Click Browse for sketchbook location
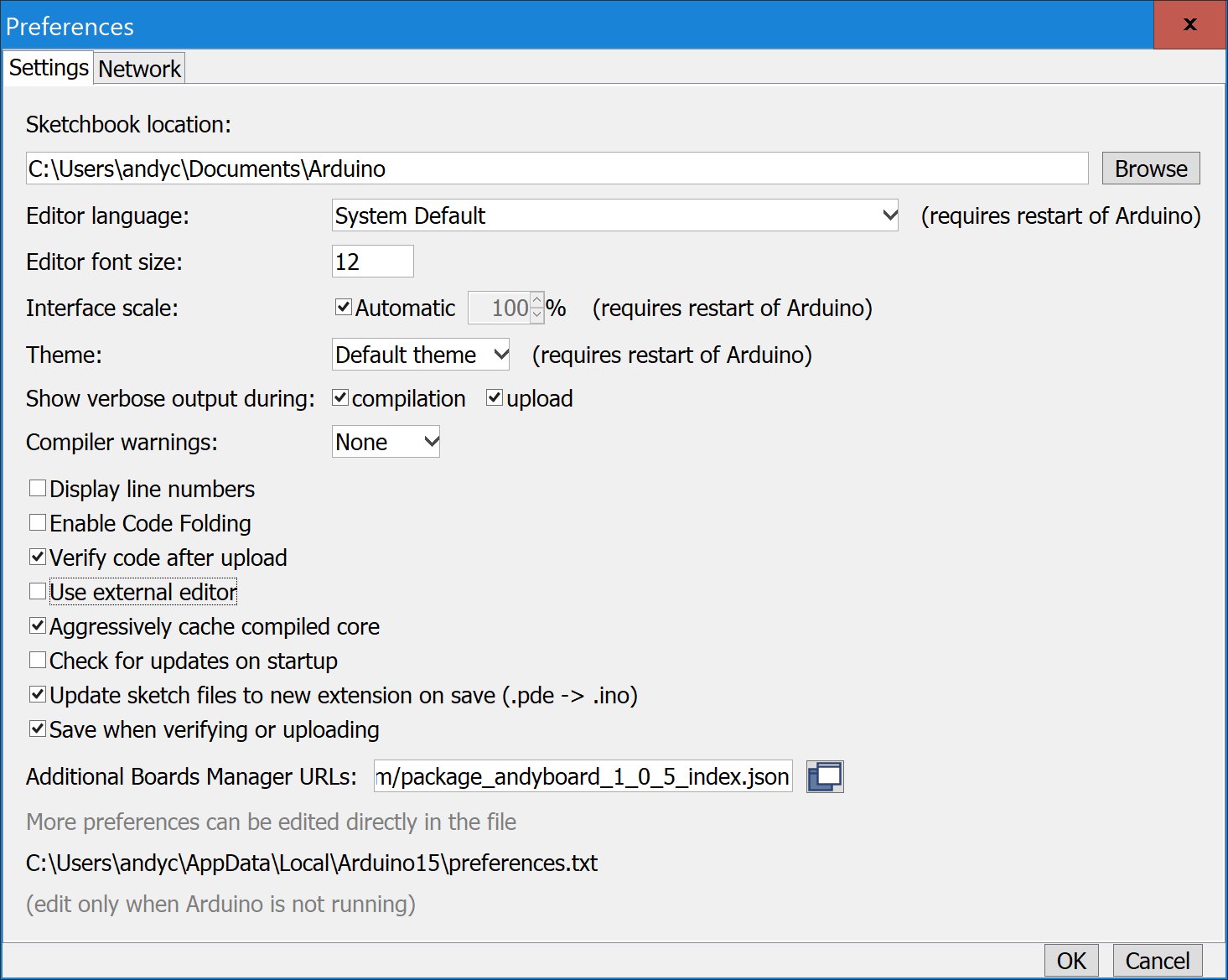 coord(1151,169)
